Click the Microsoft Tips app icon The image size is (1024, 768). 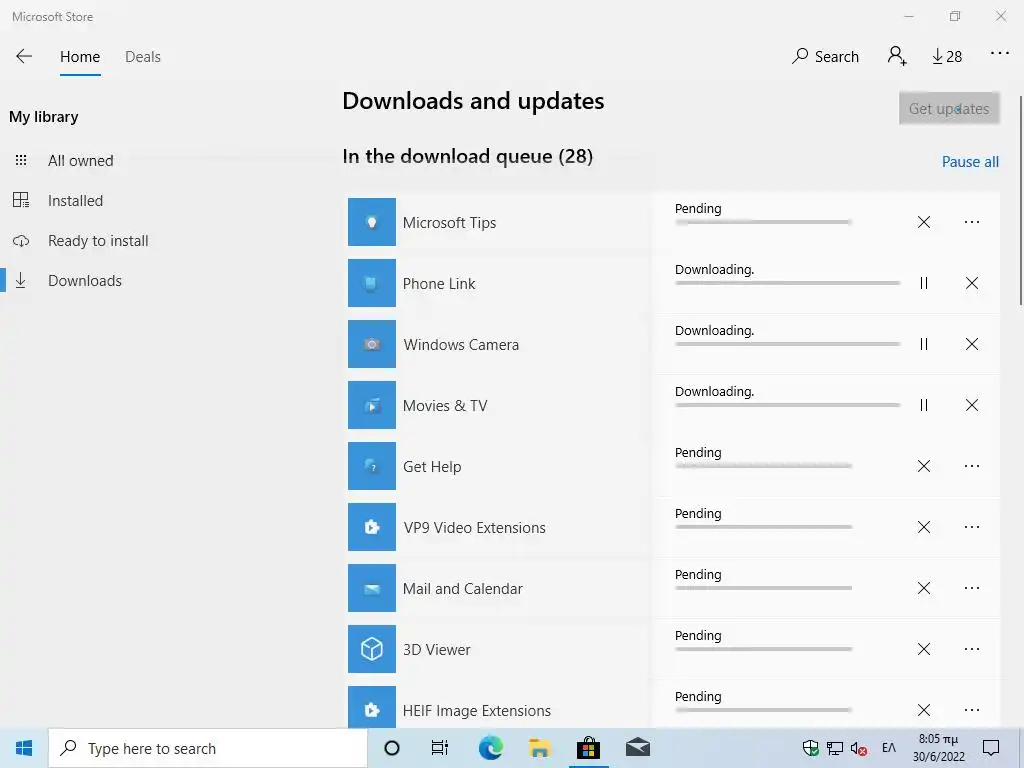[372, 222]
